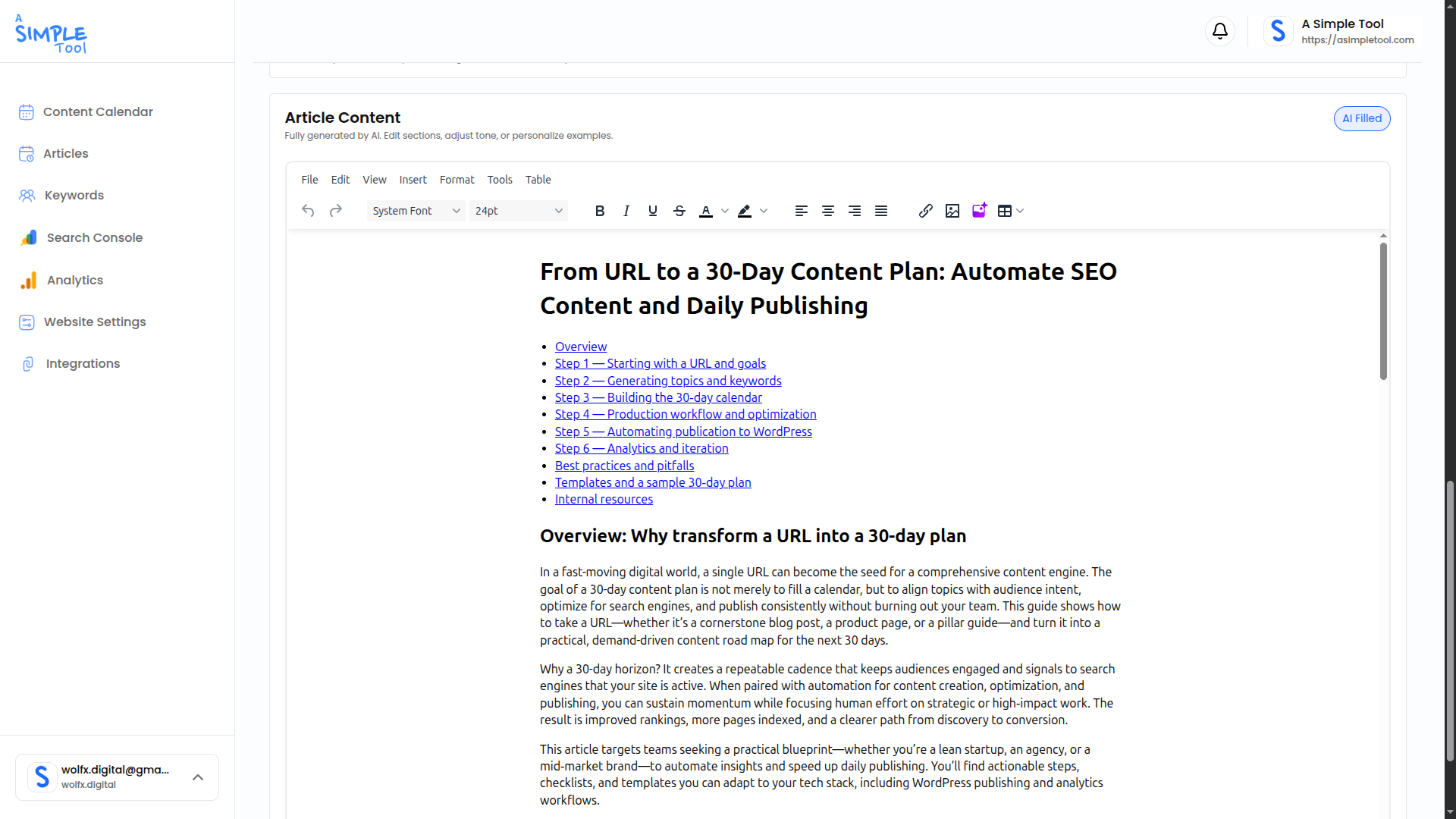Open the Format menu
1456x819 pixels.
(457, 180)
